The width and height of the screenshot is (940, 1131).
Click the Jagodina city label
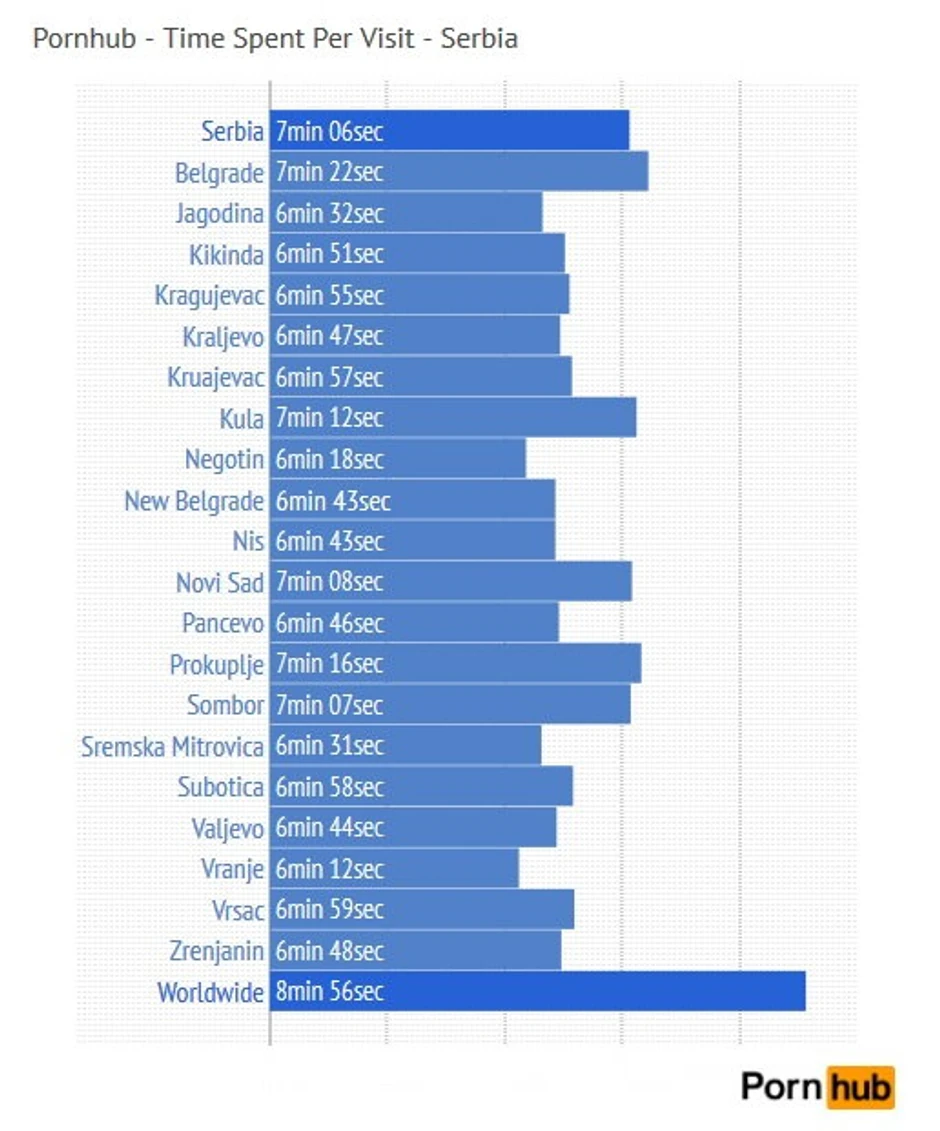pos(219,213)
